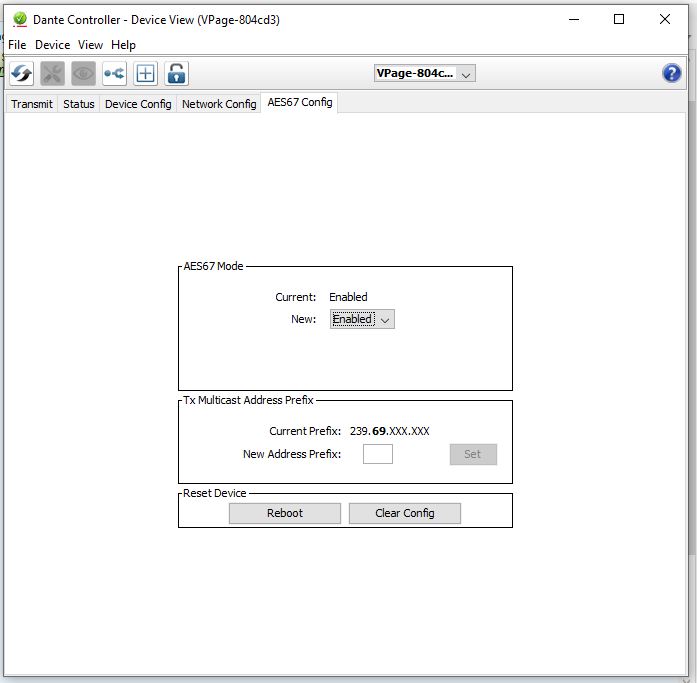Switch to the Status tab
Screen dimensions: 697x683
[79, 104]
